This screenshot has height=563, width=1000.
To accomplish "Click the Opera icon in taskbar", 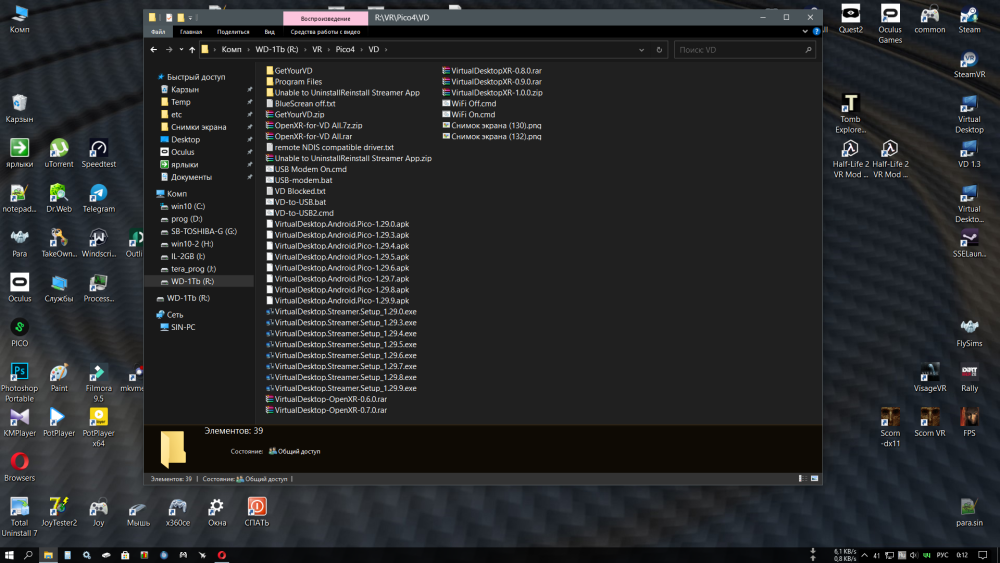I will (221, 555).
